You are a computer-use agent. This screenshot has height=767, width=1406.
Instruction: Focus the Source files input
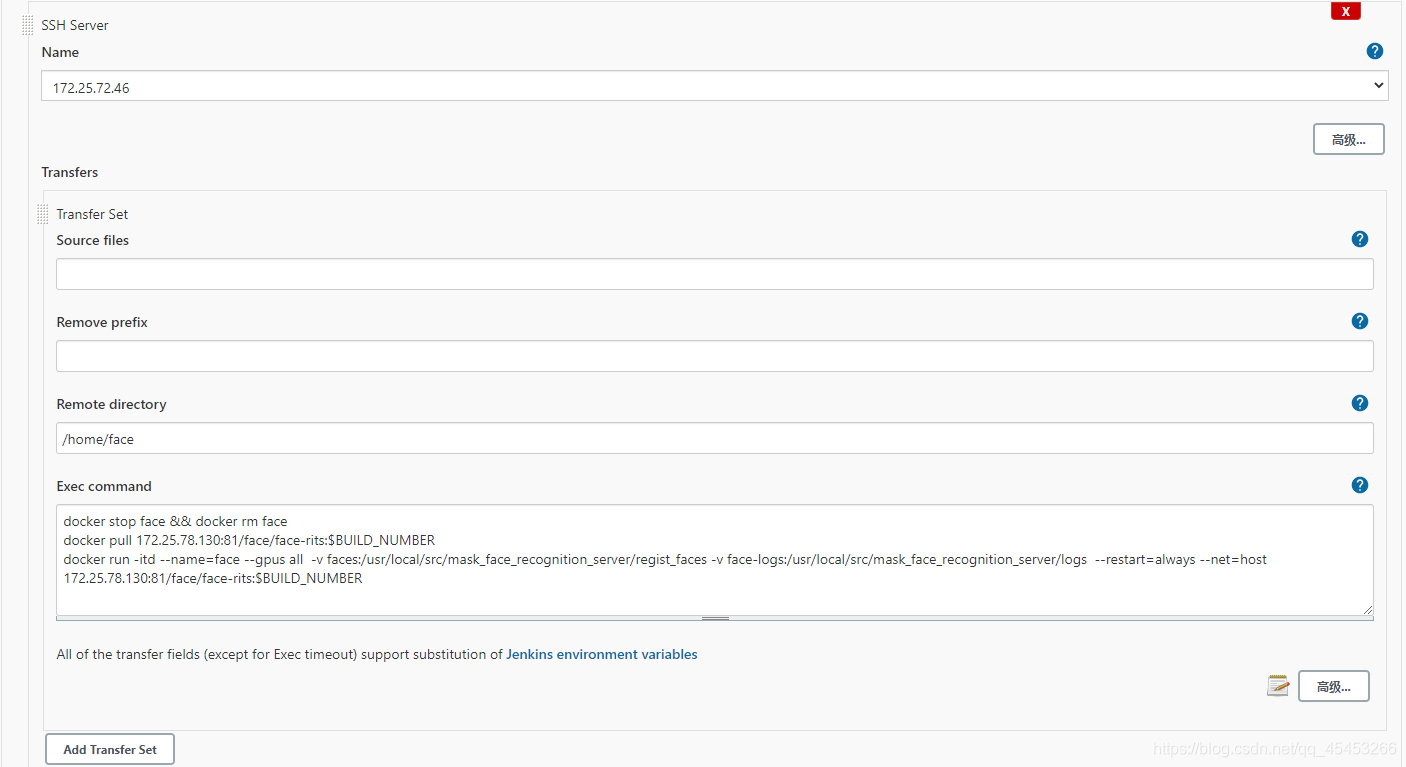coord(714,274)
